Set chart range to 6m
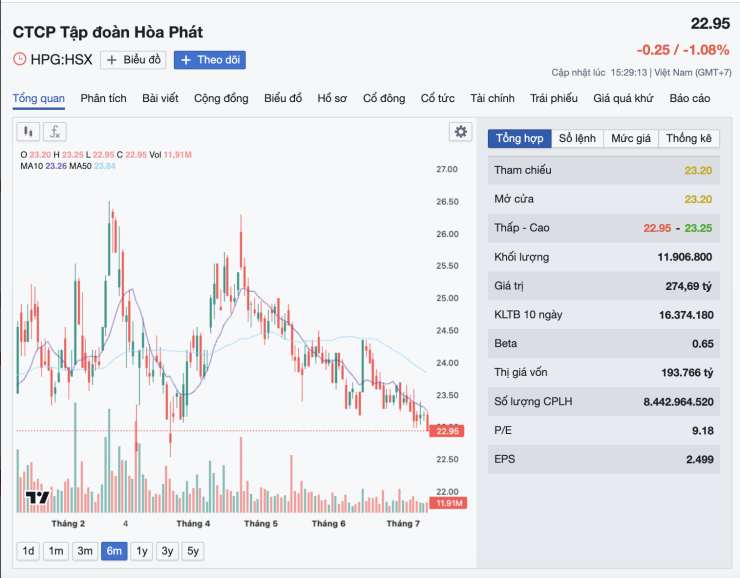 114,551
